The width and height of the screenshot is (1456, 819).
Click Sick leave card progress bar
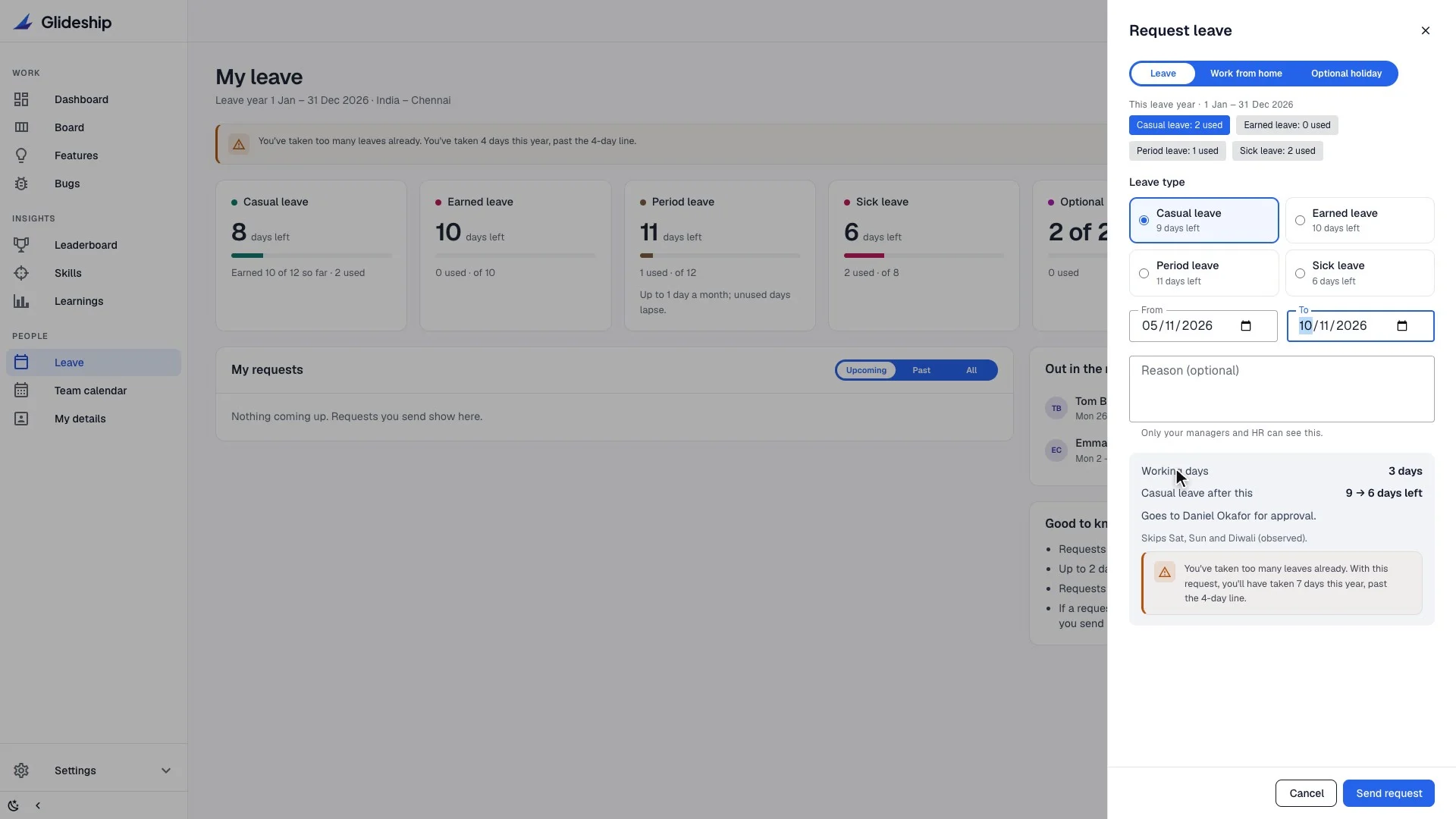pos(924,256)
